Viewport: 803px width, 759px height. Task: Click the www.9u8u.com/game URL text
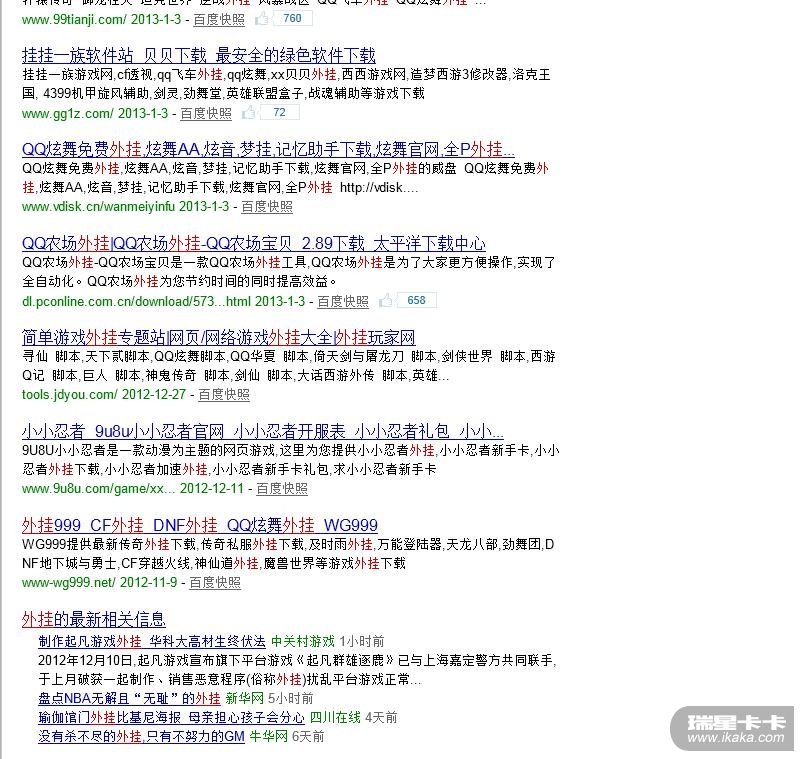pos(98,488)
